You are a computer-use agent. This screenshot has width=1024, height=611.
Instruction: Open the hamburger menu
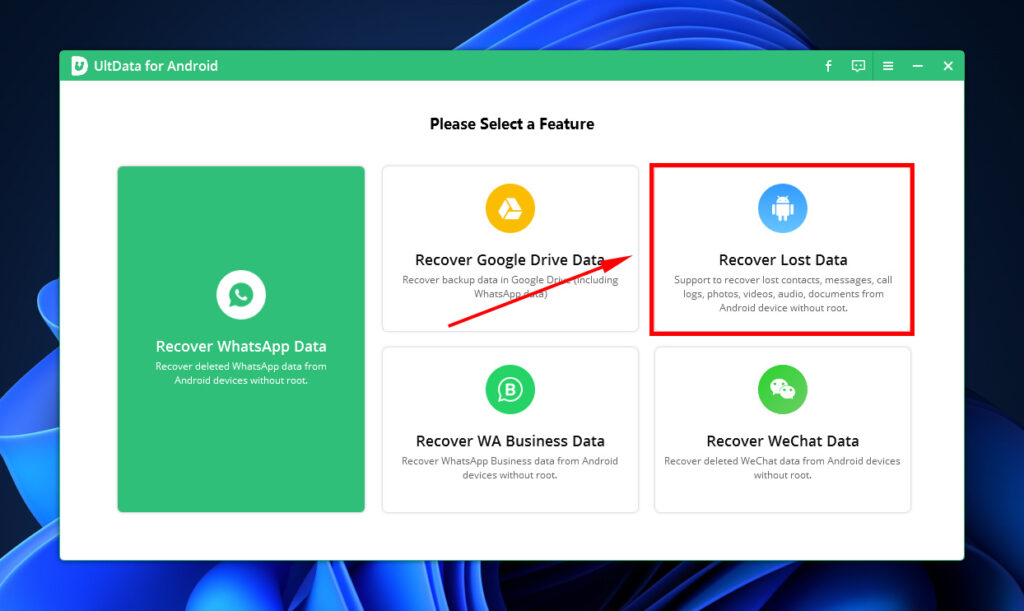(x=887, y=65)
